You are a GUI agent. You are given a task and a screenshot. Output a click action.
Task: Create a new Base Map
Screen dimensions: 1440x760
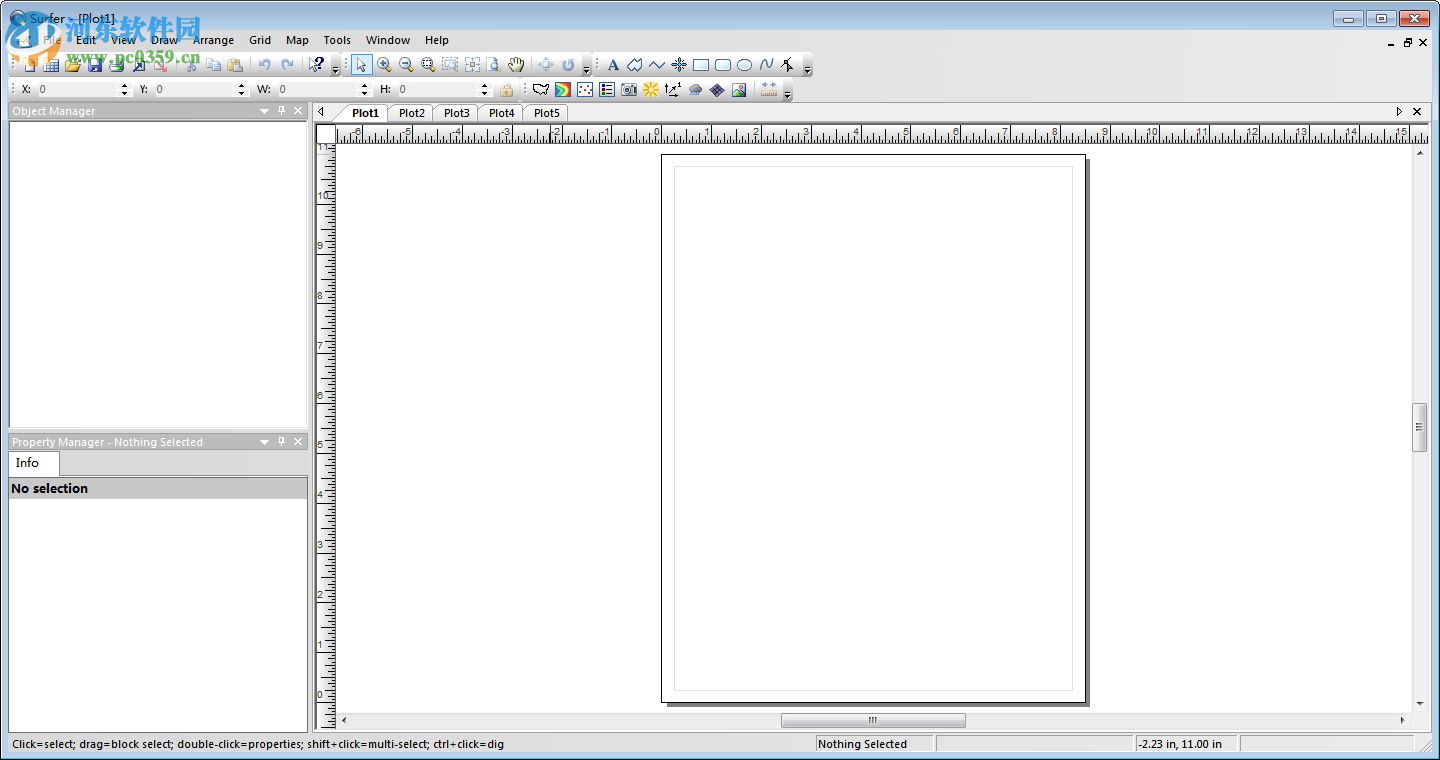tap(541, 90)
